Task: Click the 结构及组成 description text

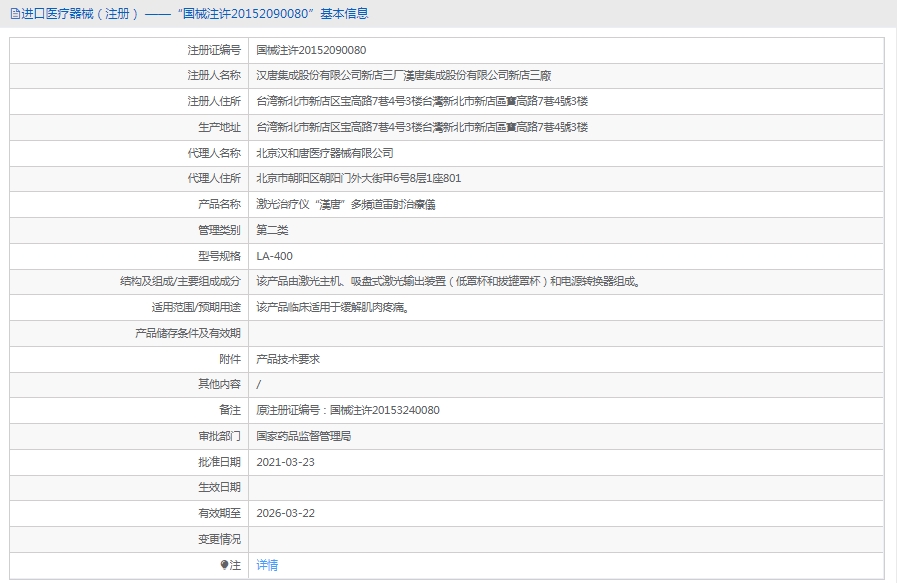Action: point(447,282)
